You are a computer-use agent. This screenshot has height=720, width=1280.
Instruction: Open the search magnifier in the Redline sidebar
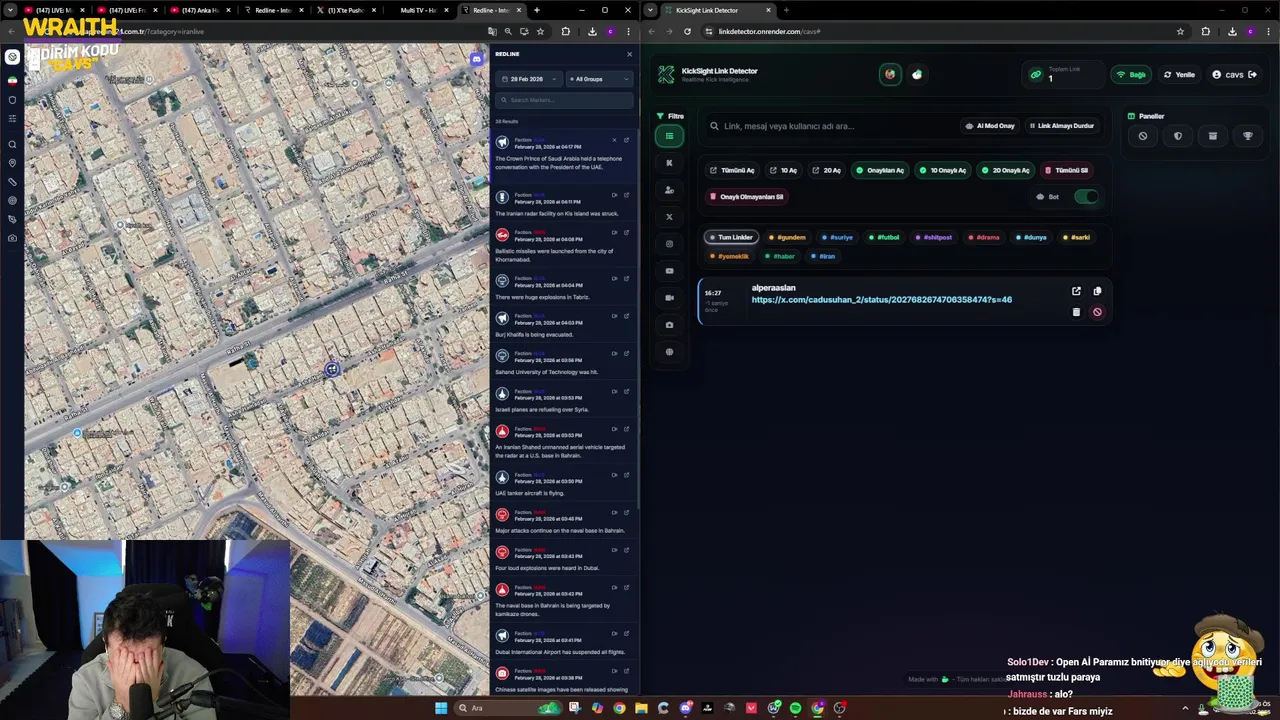[12, 144]
